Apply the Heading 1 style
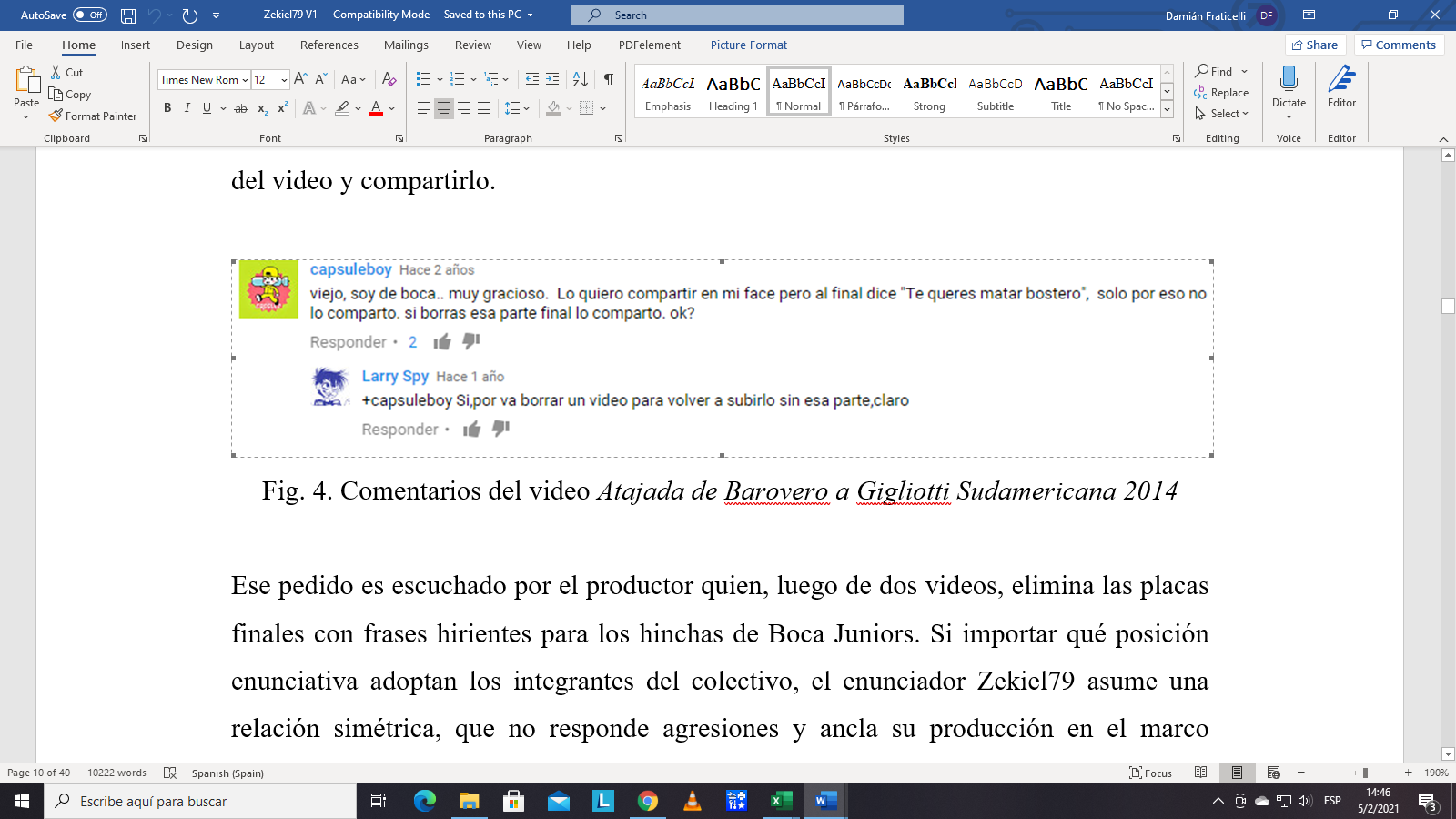Screen dimensions: 1456x819 733,92
